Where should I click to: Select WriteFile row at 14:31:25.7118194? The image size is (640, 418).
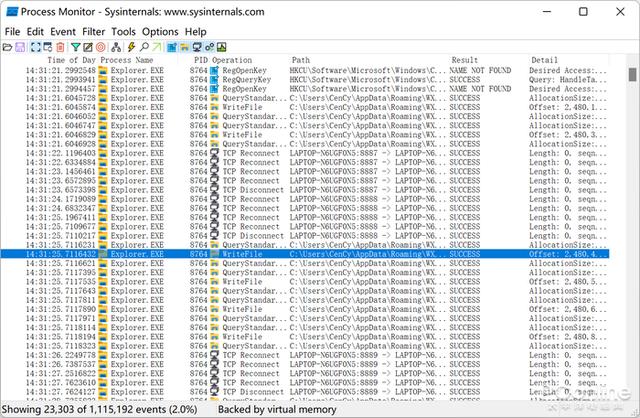click(x=305, y=337)
